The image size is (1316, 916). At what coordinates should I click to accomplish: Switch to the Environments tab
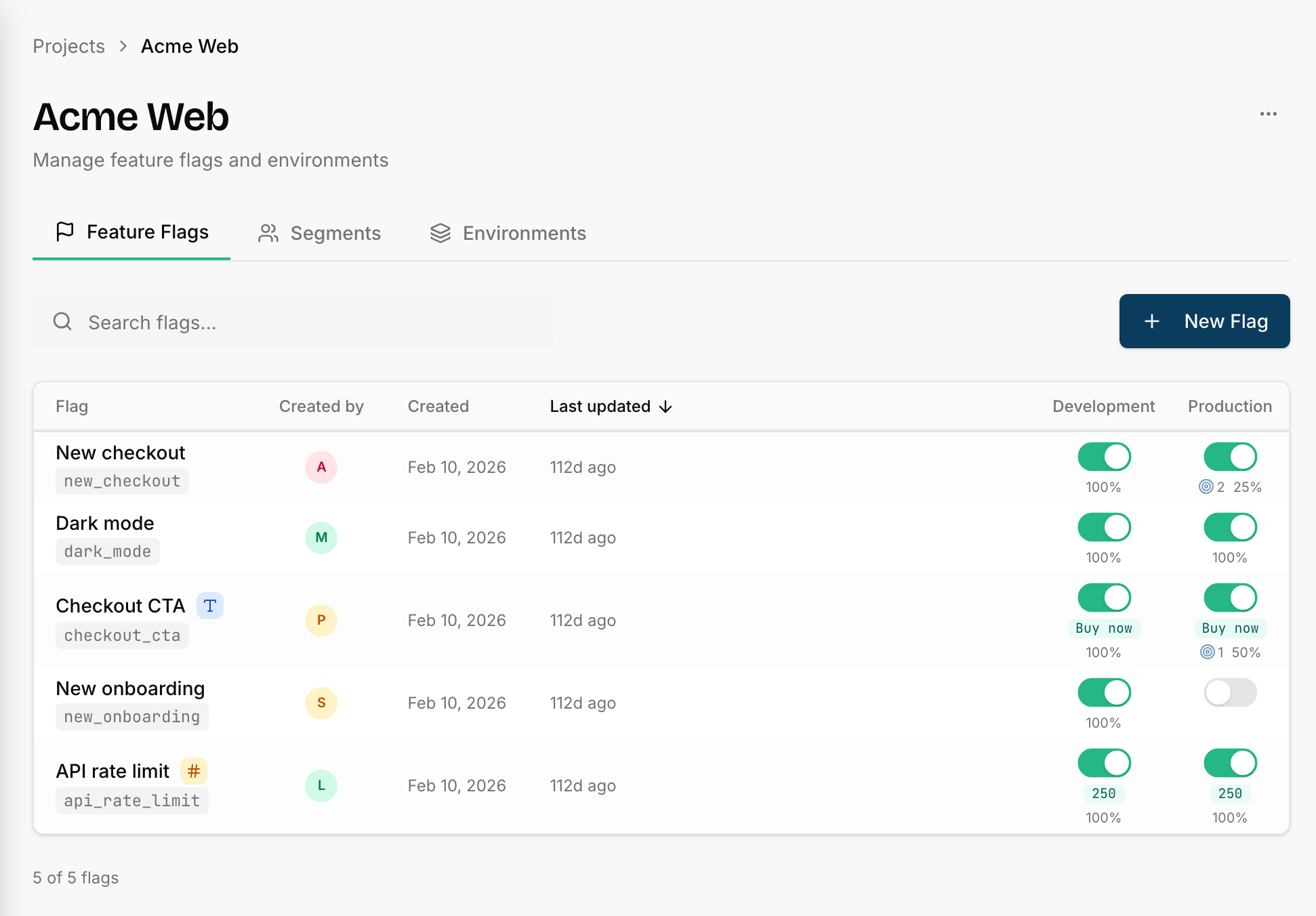coord(508,233)
